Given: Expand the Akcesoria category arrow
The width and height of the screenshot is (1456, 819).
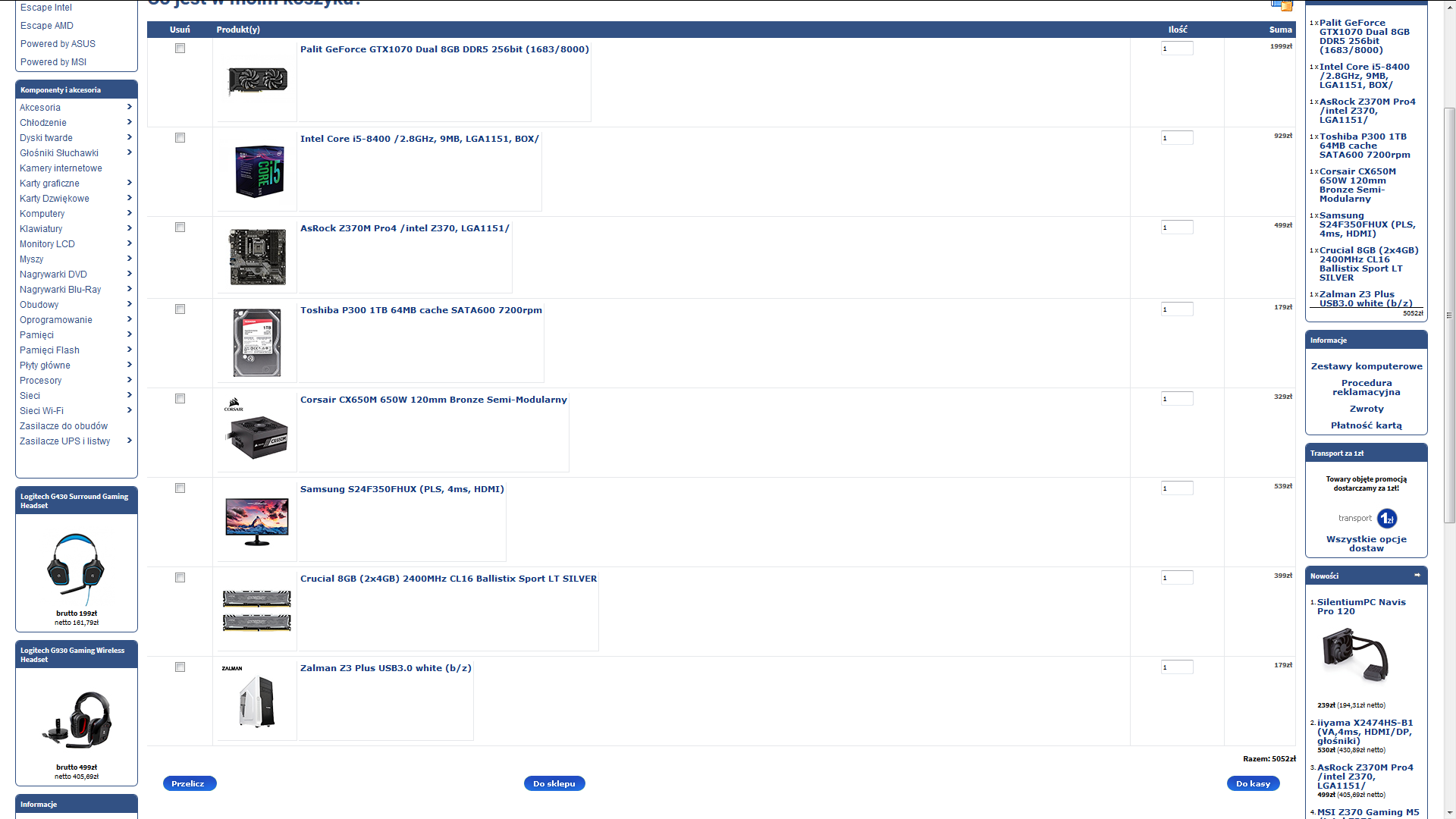Looking at the screenshot, I should tap(130, 107).
